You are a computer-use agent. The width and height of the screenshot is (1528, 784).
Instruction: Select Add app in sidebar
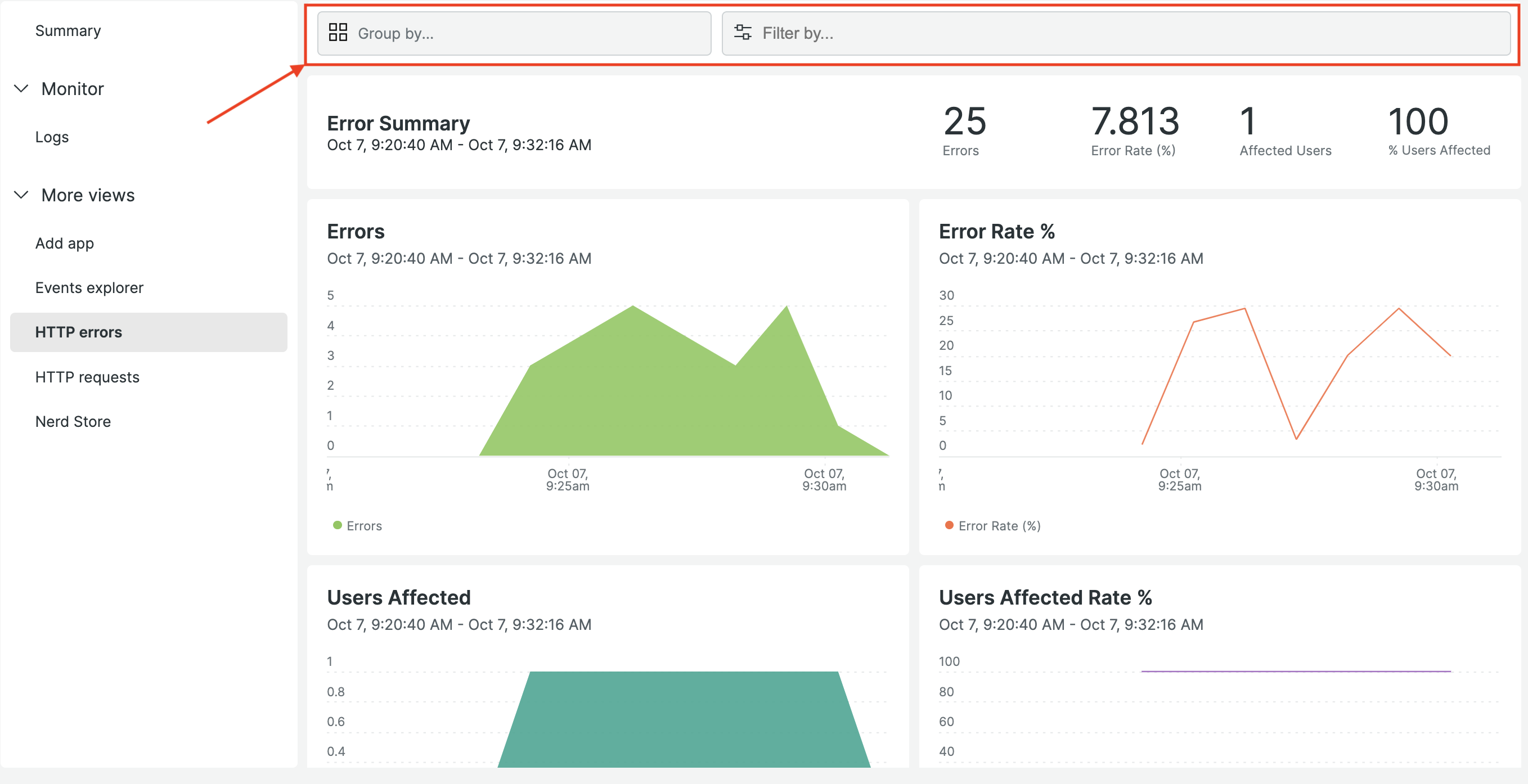coord(64,243)
